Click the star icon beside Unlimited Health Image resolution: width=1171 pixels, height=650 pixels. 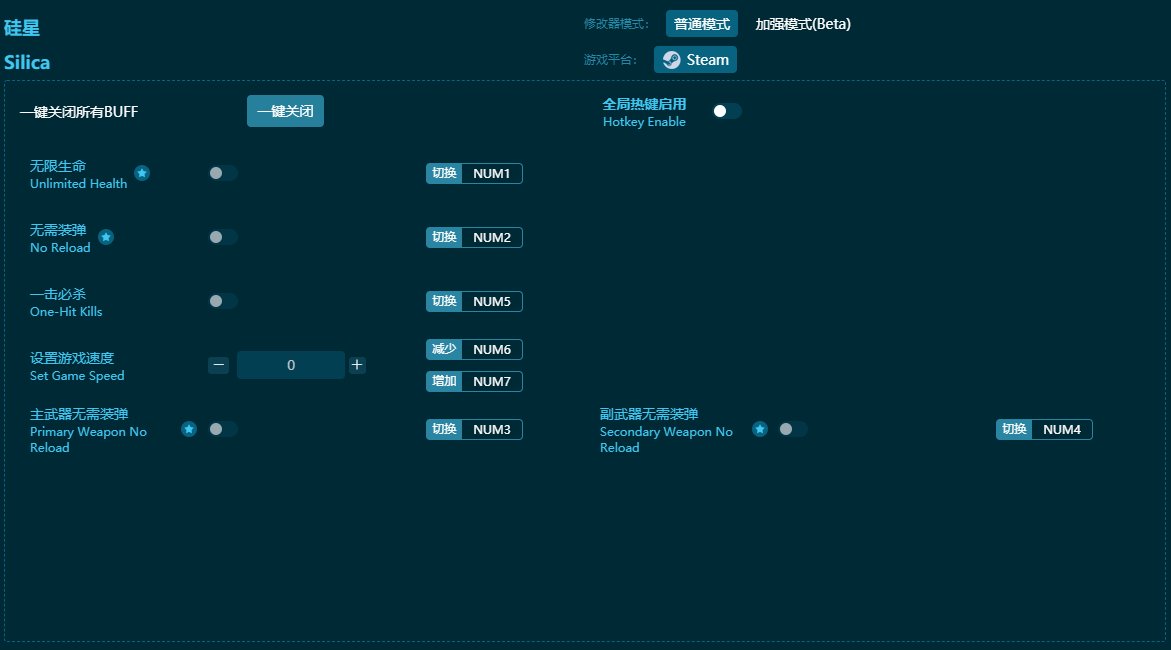142,173
